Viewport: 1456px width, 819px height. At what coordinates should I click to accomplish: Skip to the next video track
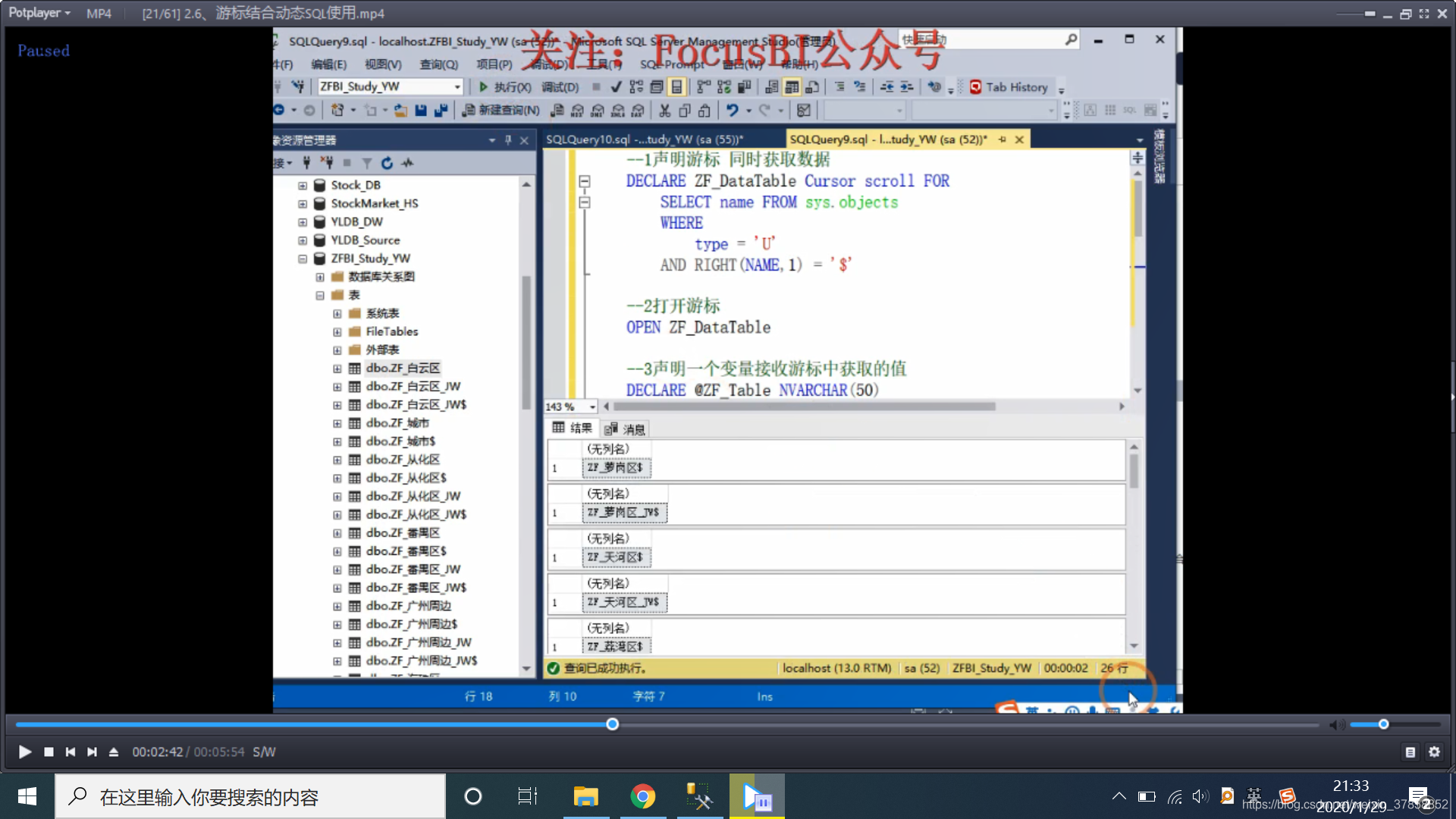pyautogui.click(x=92, y=752)
